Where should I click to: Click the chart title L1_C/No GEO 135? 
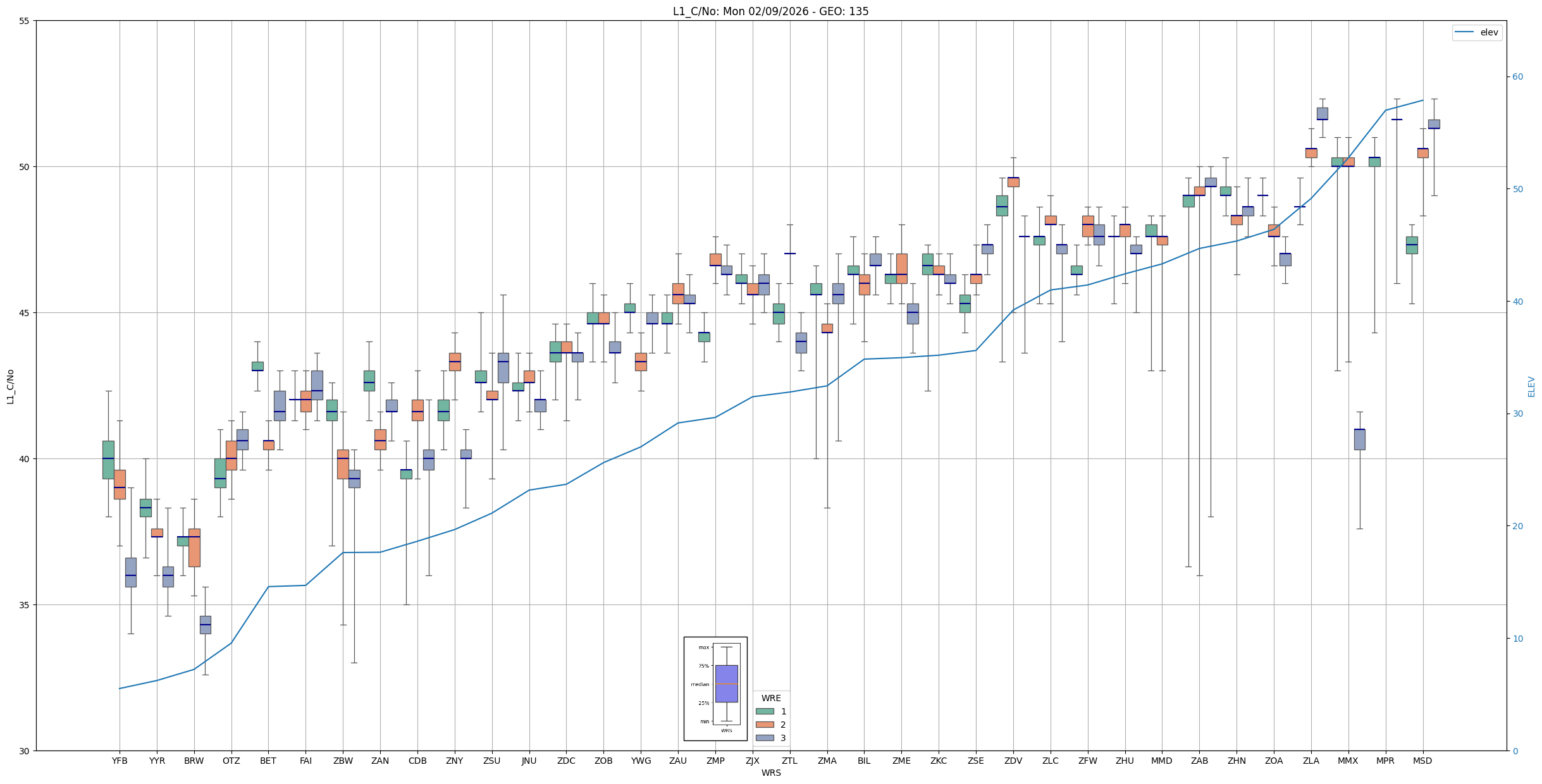(x=770, y=11)
